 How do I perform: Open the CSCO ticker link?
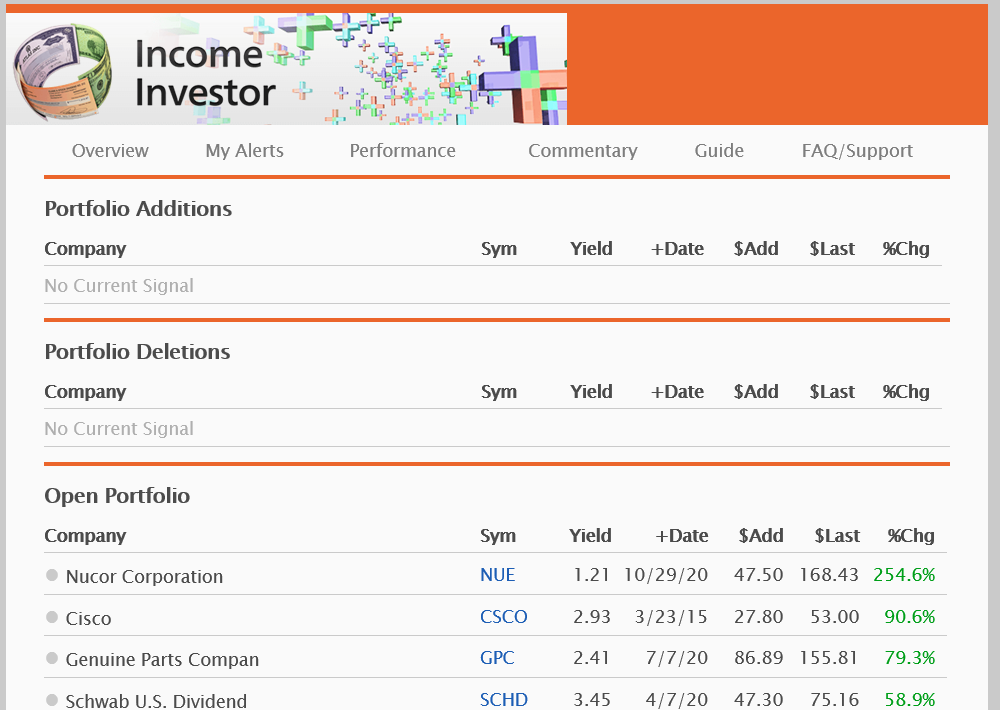504,617
